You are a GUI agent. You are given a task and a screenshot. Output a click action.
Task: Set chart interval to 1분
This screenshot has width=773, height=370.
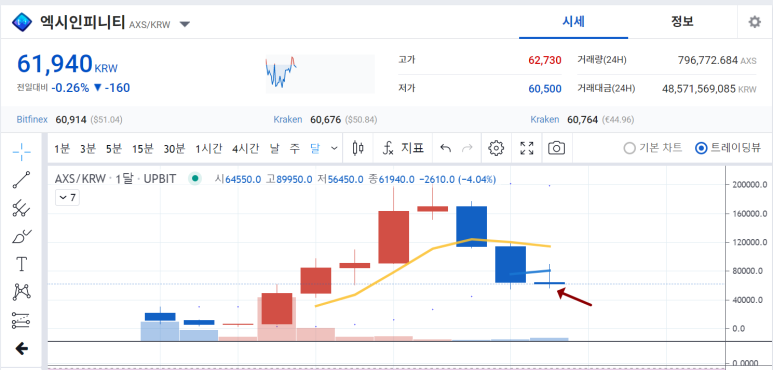point(62,148)
